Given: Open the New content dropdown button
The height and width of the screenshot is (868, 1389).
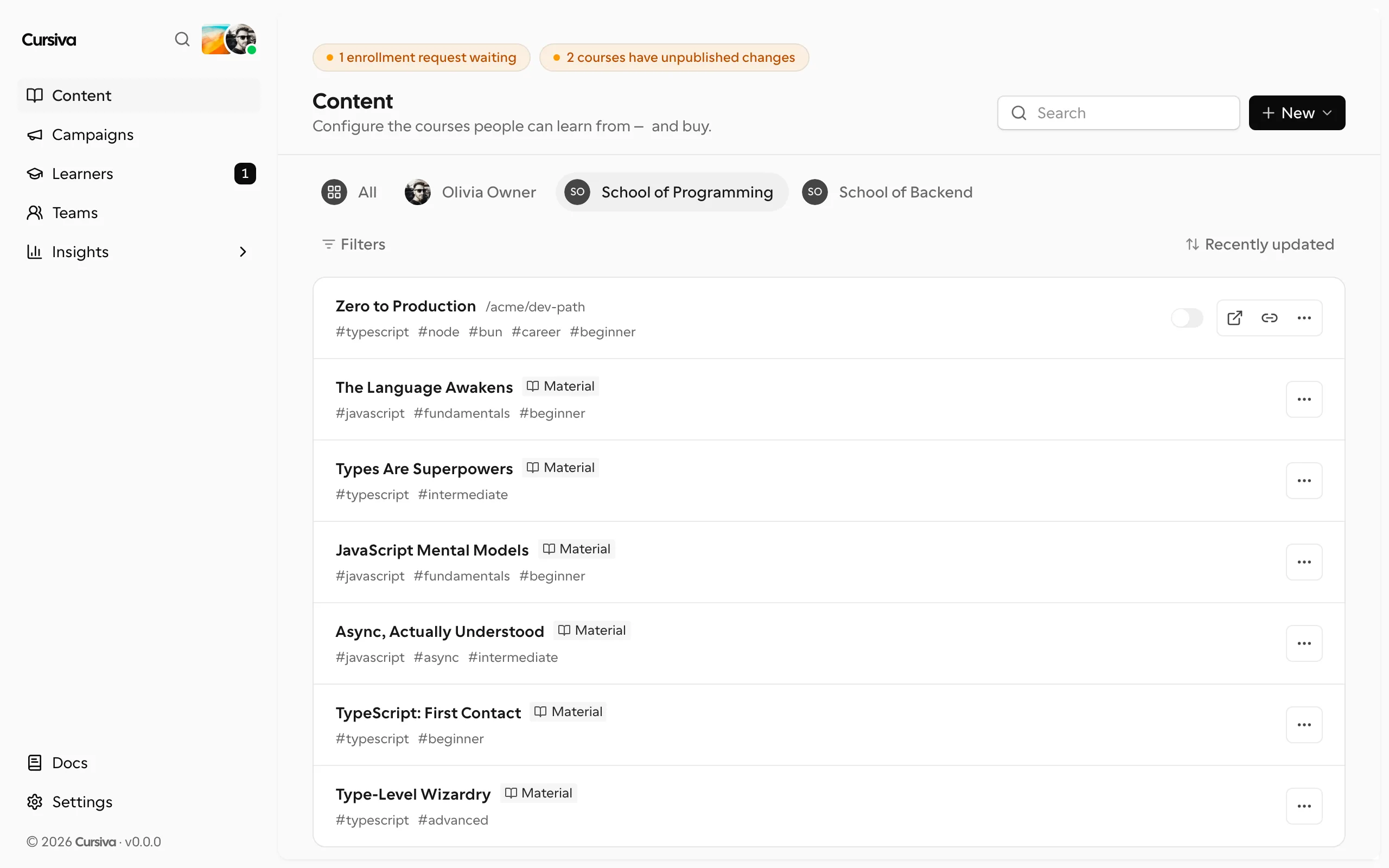Looking at the screenshot, I should [1297, 113].
